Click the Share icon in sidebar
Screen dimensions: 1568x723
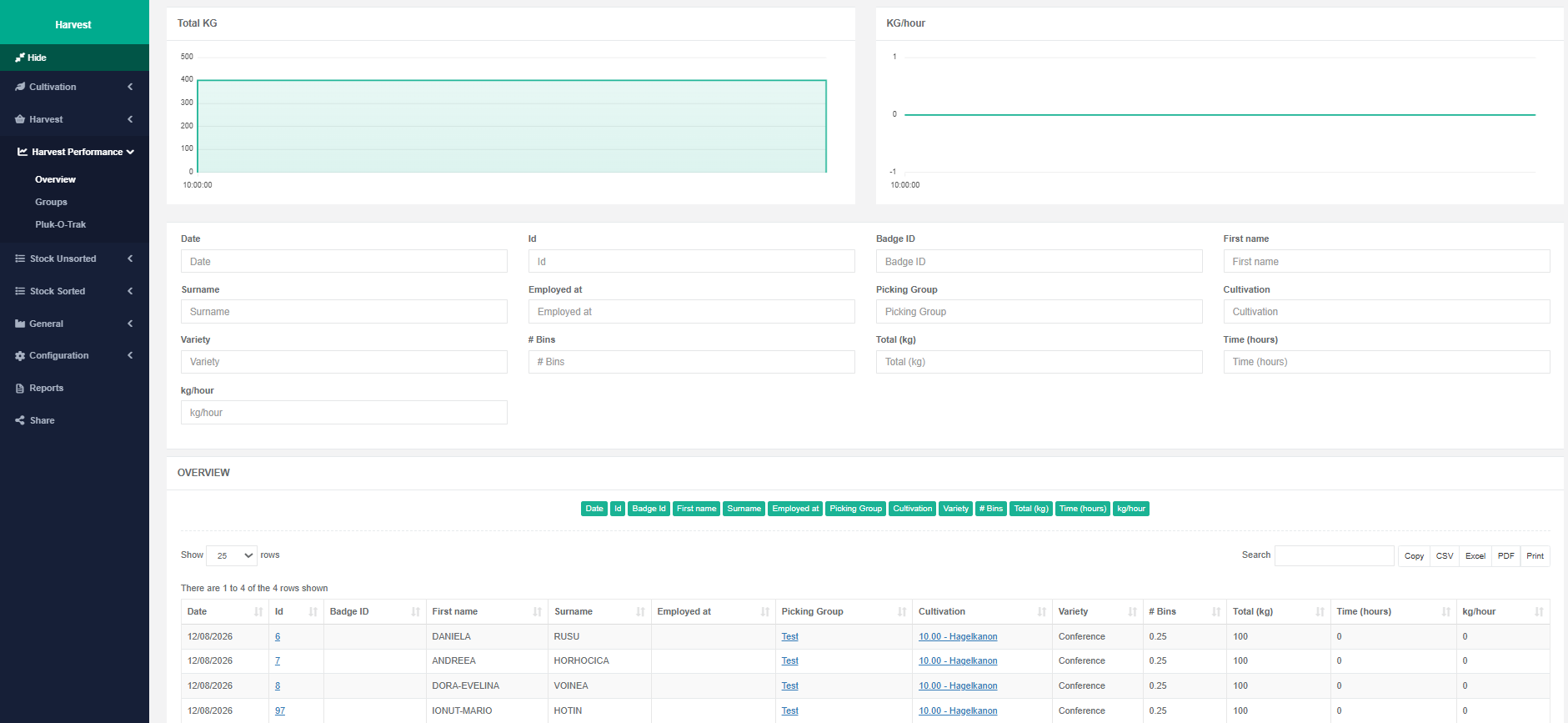tap(20, 420)
